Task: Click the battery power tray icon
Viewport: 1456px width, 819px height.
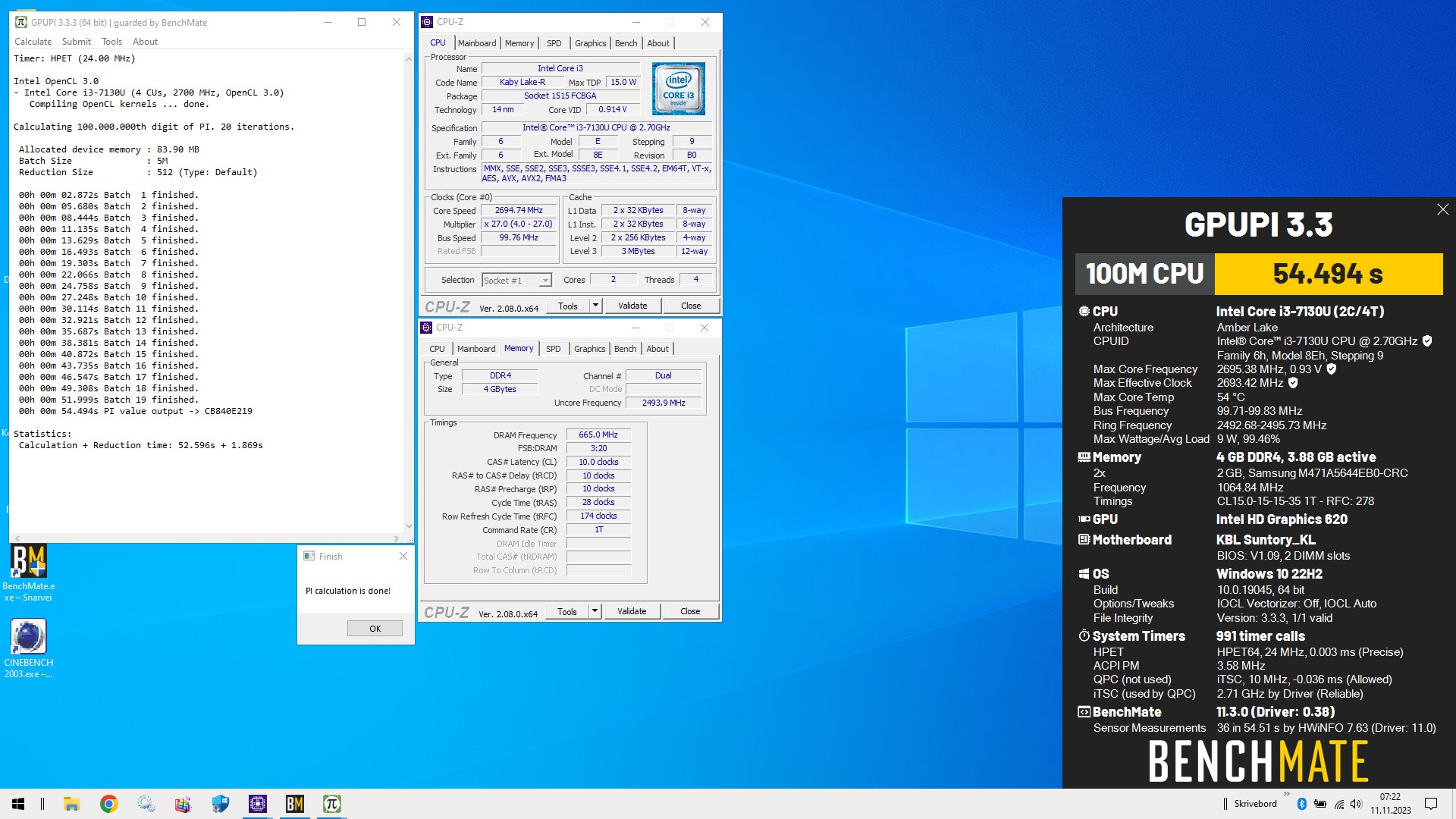Action: click(1320, 804)
